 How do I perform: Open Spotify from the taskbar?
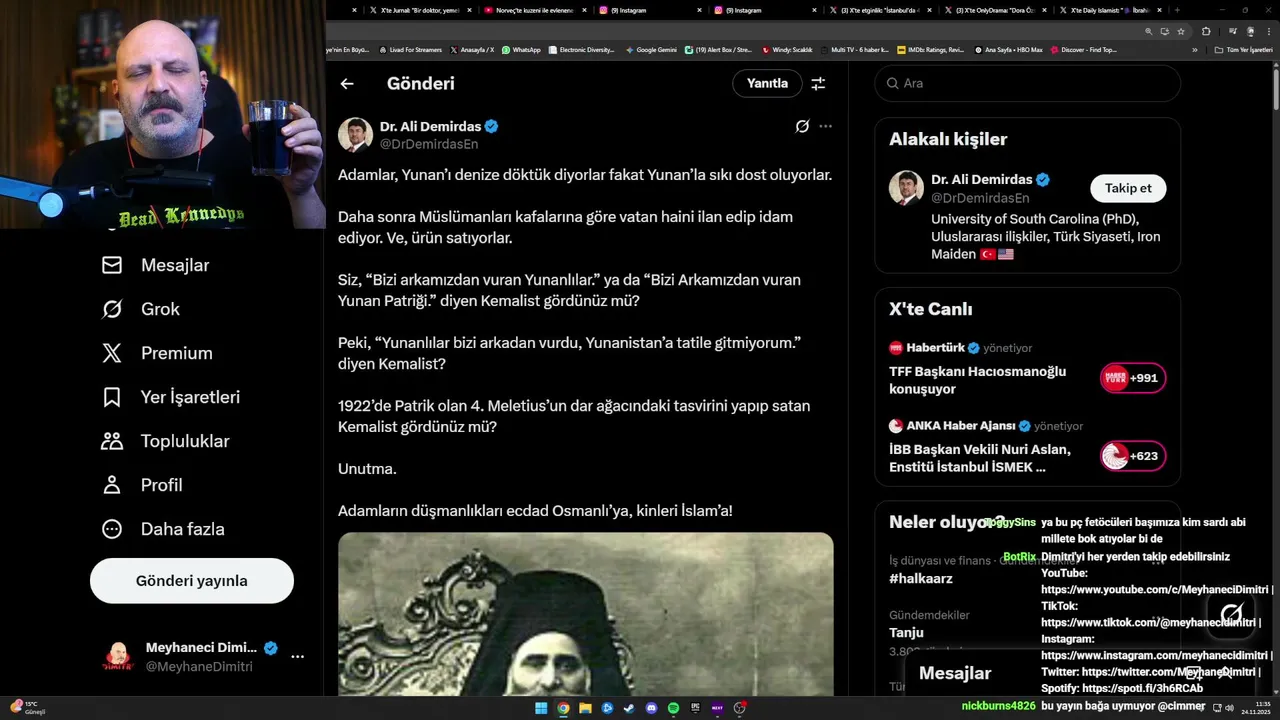[673, 708]
